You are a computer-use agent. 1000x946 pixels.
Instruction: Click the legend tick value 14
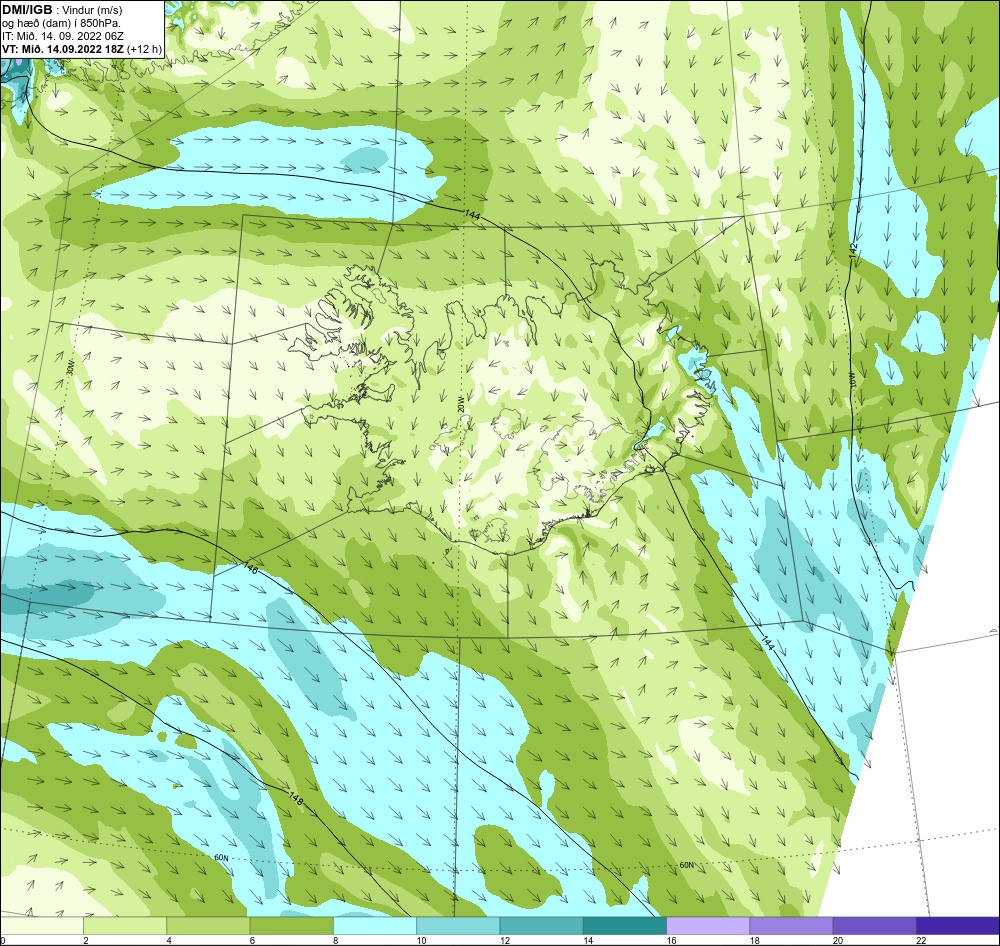click(x=587, y=940)
